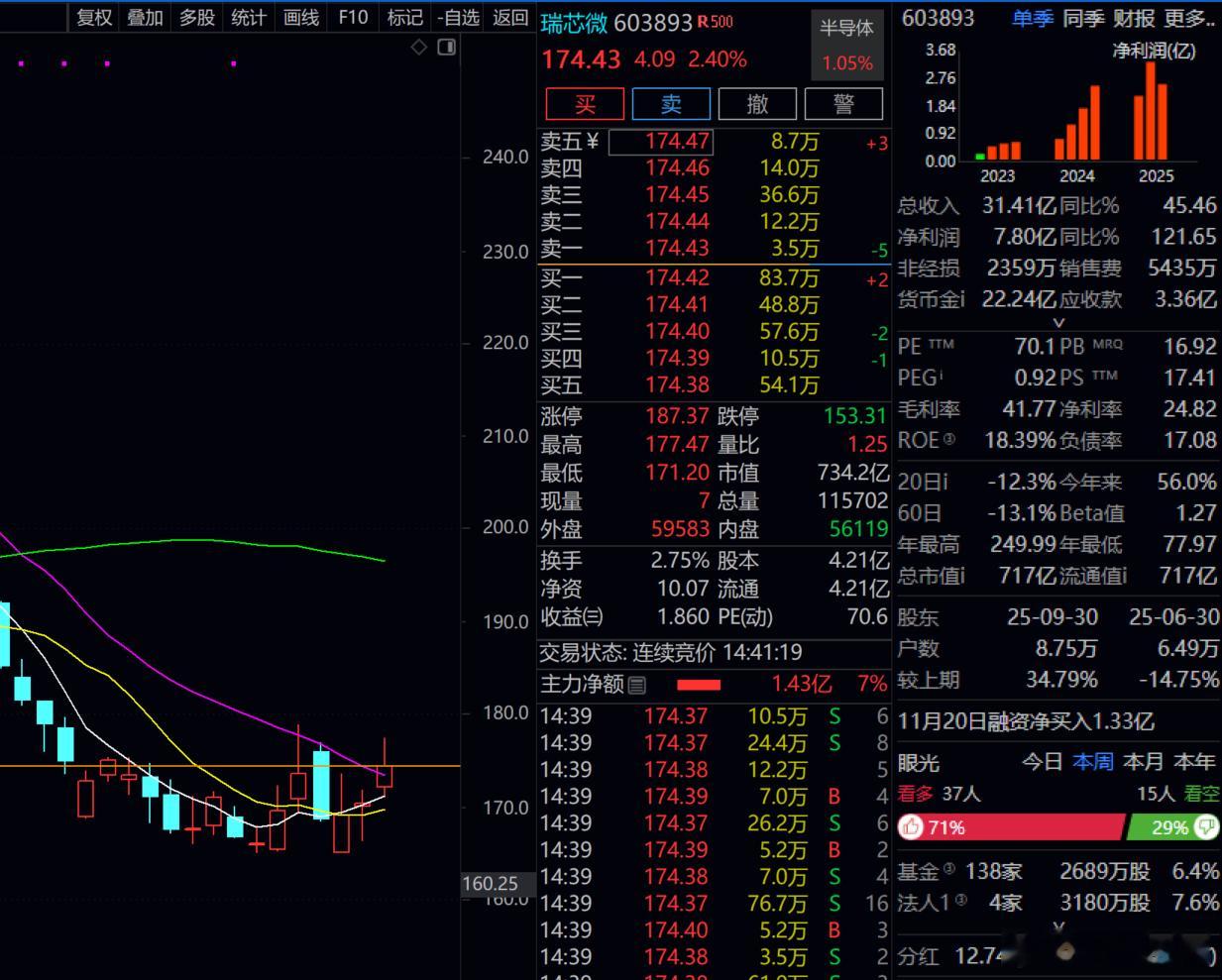
Task: Click the ¥ icon next to 卖五
Action: coord(593,143)
